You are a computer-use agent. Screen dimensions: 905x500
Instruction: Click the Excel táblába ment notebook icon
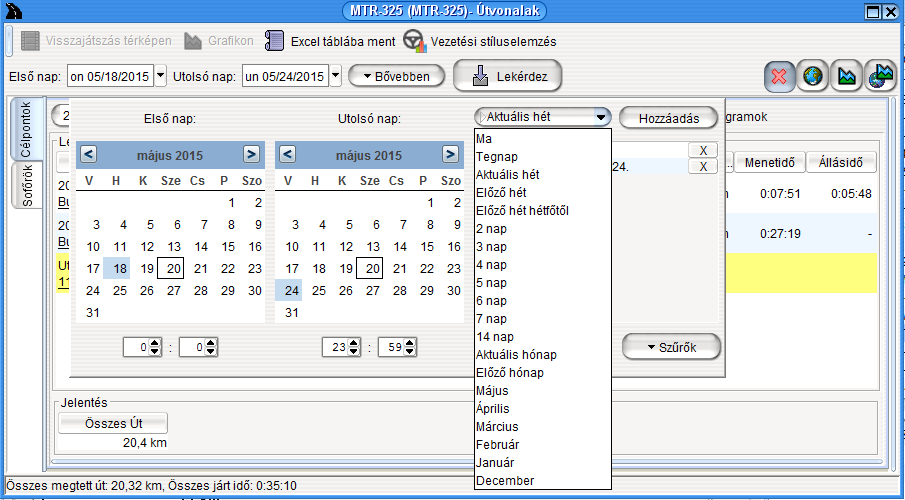pos(274,41)
